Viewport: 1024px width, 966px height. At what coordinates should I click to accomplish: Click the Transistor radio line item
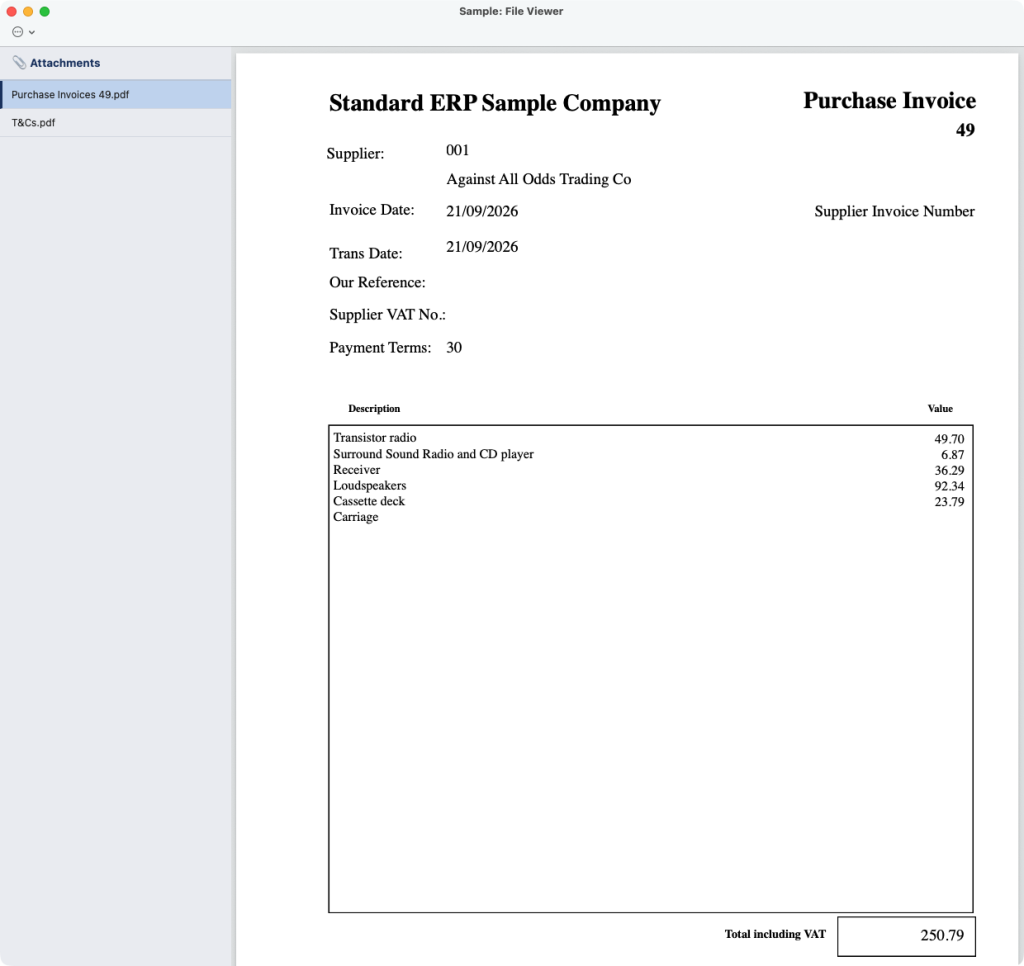374,438
